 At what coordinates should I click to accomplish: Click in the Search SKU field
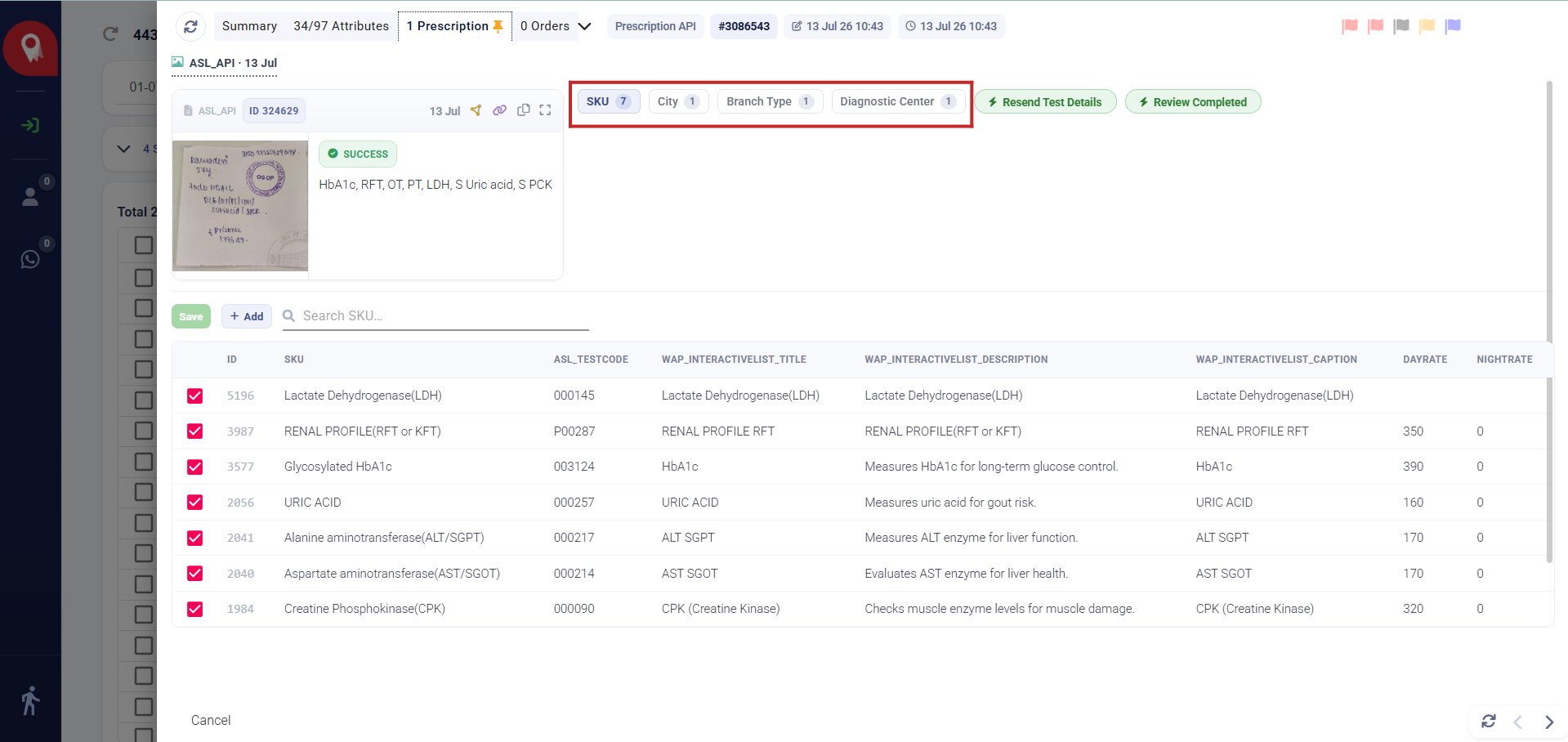point(436,316)
